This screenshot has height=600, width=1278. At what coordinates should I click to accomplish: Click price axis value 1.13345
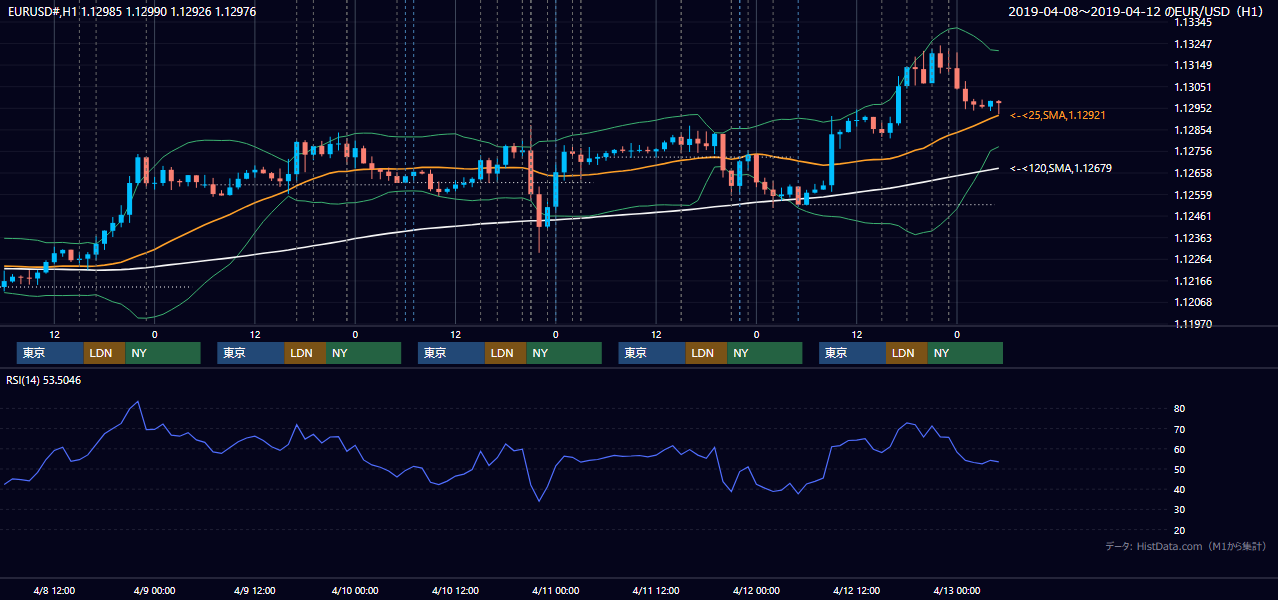click(x=1193, y=22)
